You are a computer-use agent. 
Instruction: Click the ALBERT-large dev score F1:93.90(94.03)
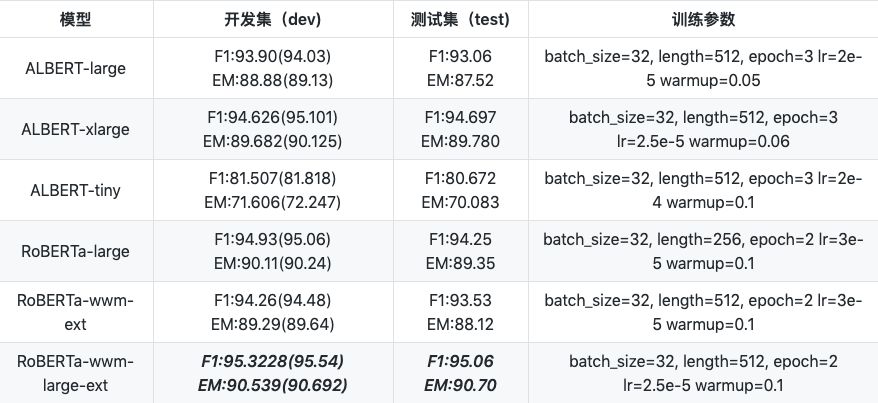click(269, 57)
